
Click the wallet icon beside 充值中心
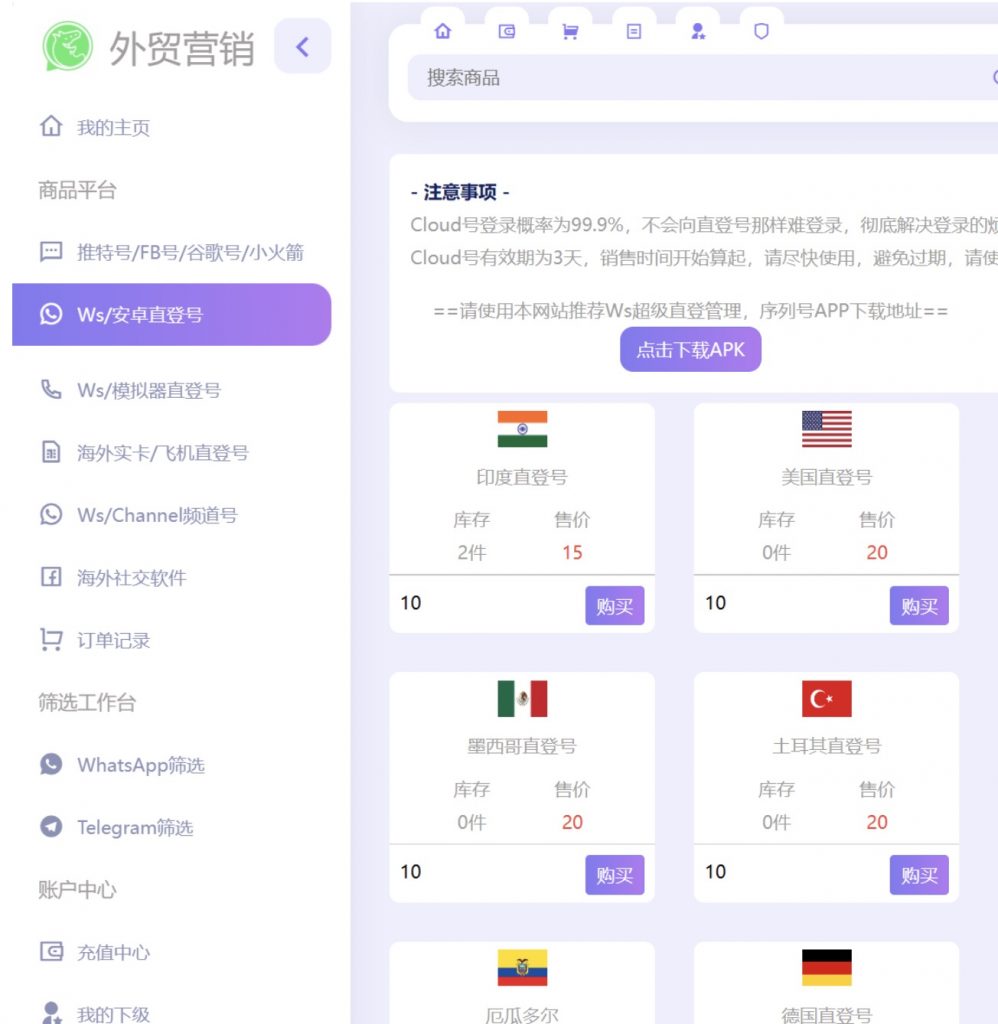point(51,952)
